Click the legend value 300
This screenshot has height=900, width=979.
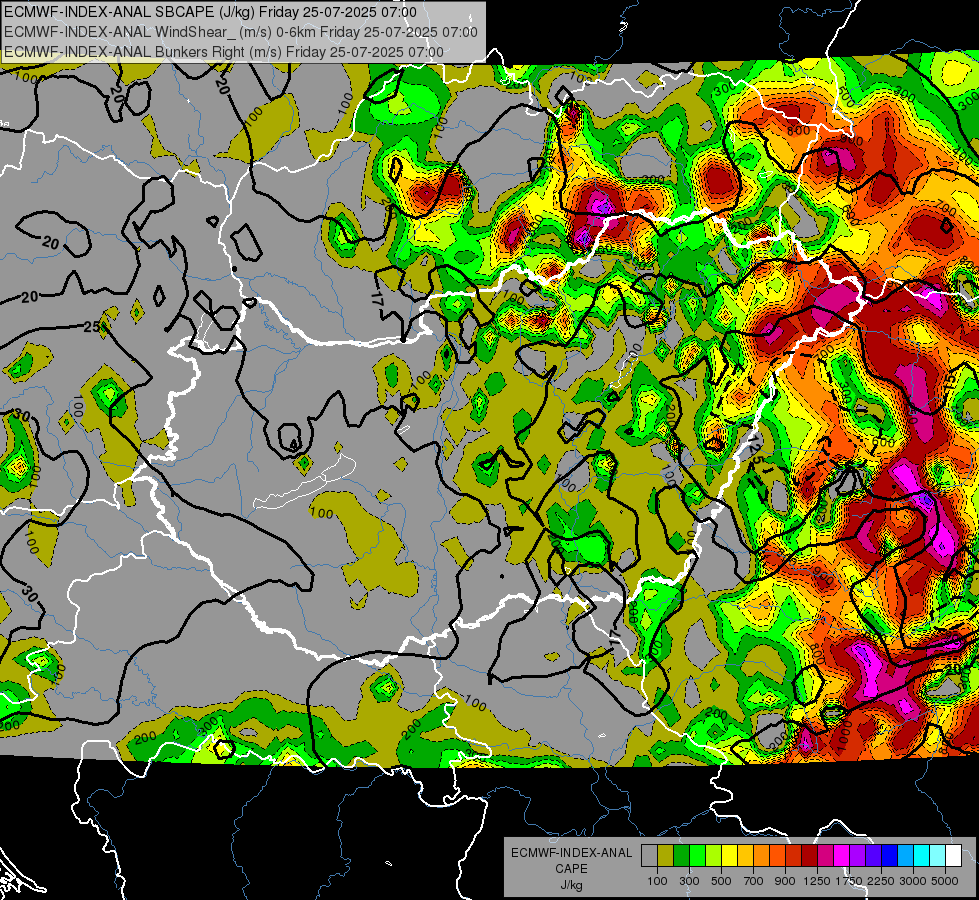(689, 881)
